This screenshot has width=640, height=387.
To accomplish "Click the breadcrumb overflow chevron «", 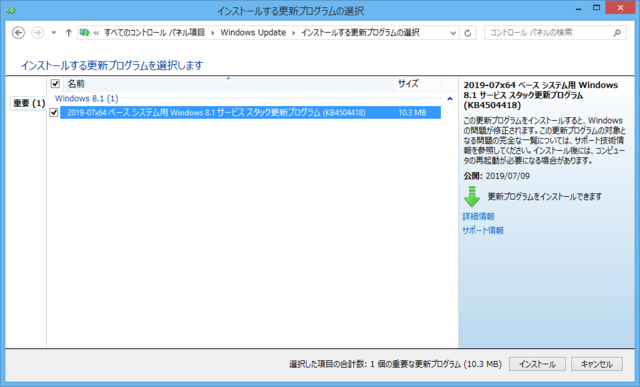I will click(x=96, y=33).
